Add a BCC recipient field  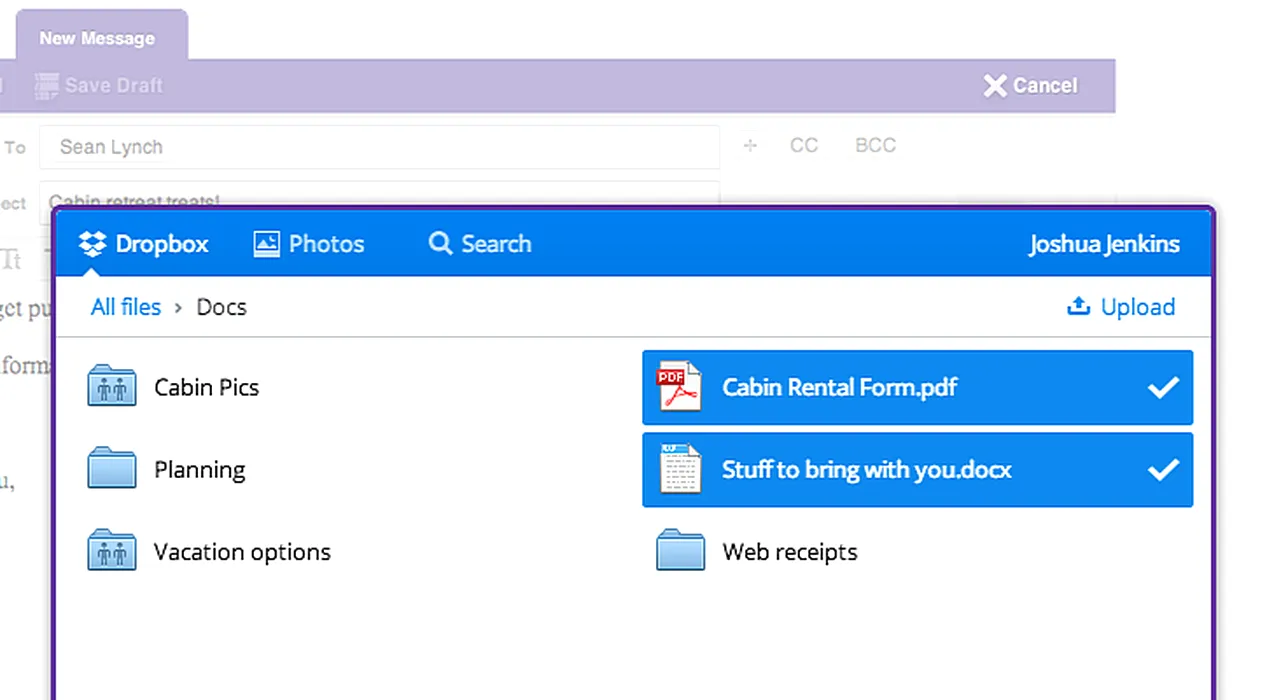pyautogui.click(x=875, y=146)
